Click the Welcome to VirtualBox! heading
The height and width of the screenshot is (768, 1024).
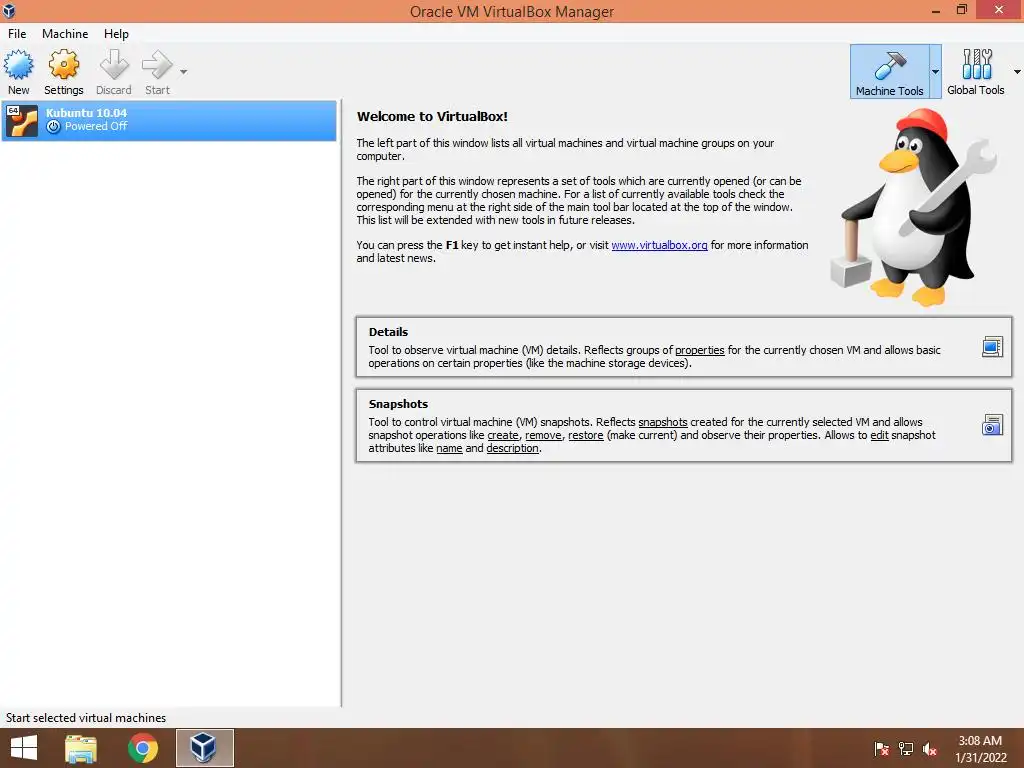coord(432,117)
